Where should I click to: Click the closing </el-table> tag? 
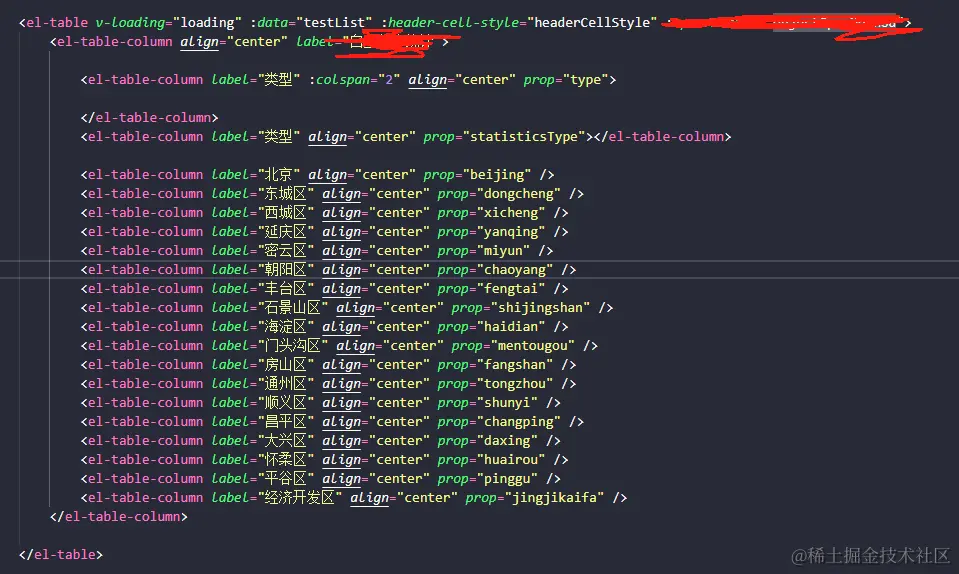pyautogui.click(x=61, y=554)
